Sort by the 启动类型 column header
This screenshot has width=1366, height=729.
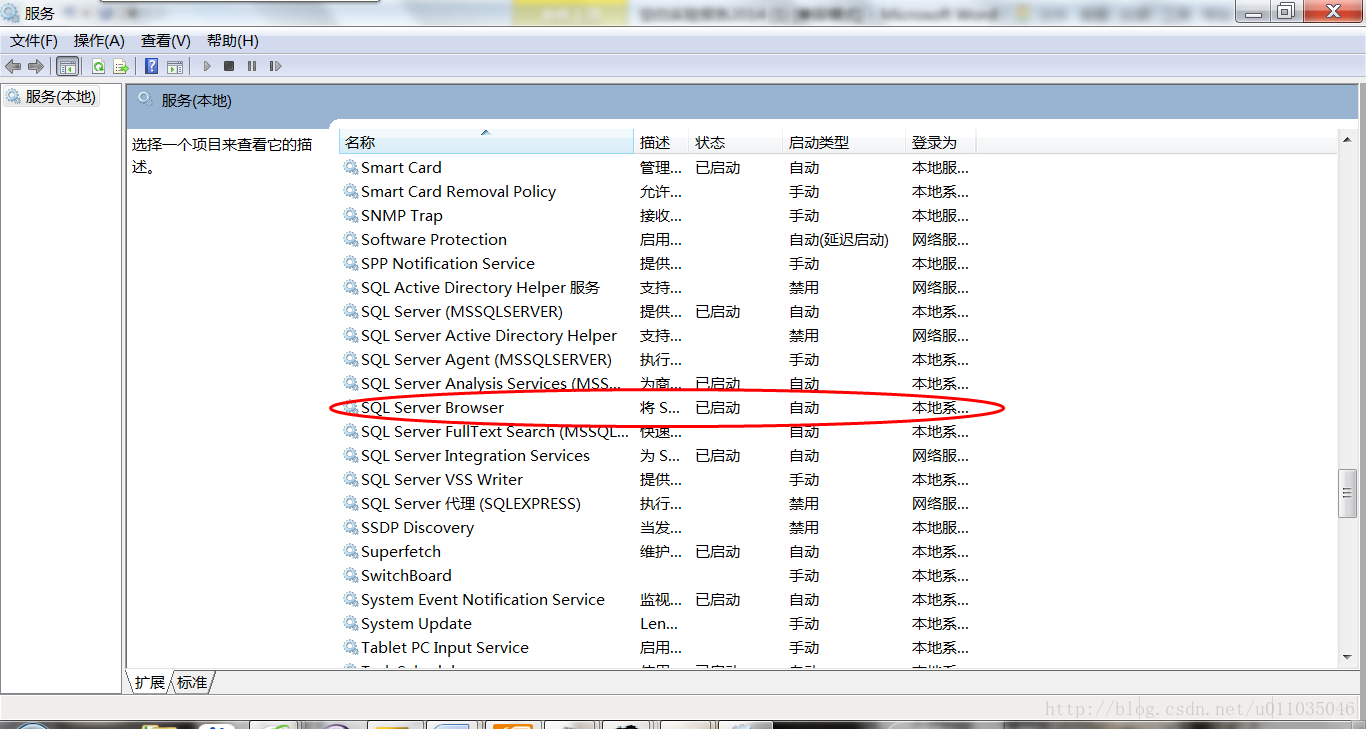[844, 142]
